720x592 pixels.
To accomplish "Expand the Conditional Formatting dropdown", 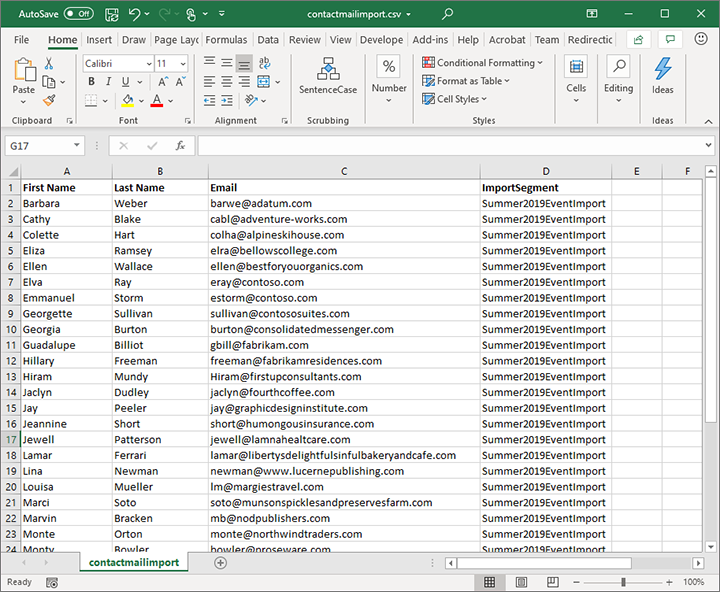I will click(484, 63).
